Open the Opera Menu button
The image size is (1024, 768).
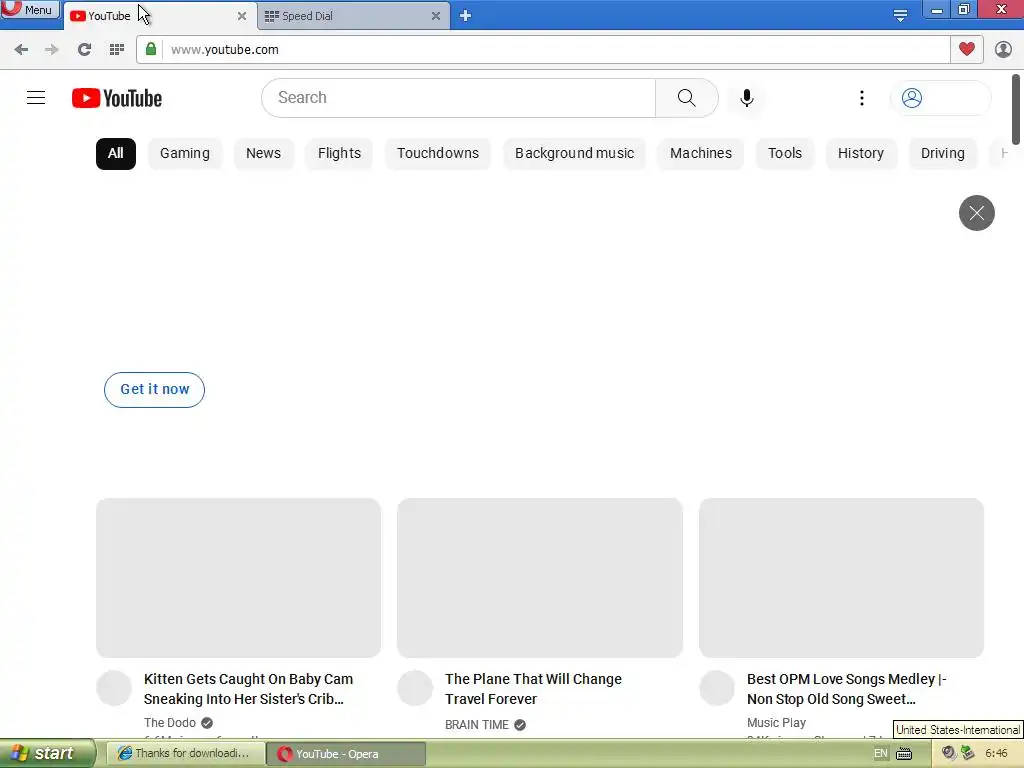click(30, 9)
